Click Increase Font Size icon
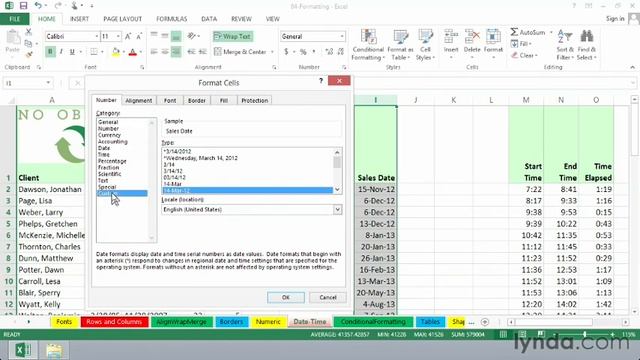This screenshot has width=640, height=360. click(128, 36)
